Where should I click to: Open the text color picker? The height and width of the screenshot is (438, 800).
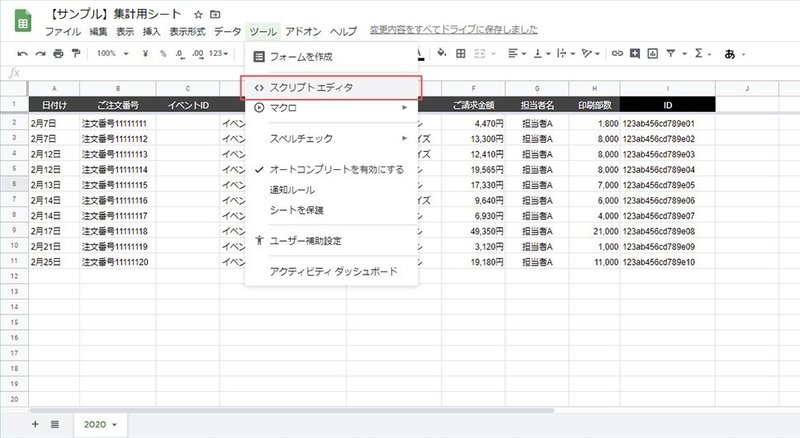coord(419,53)
